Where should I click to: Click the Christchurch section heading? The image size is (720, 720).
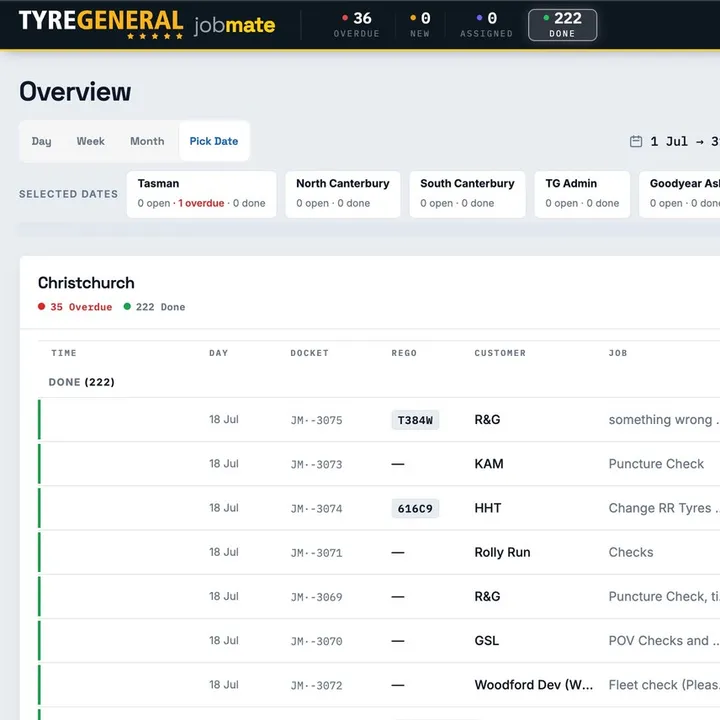pos(86,283)
